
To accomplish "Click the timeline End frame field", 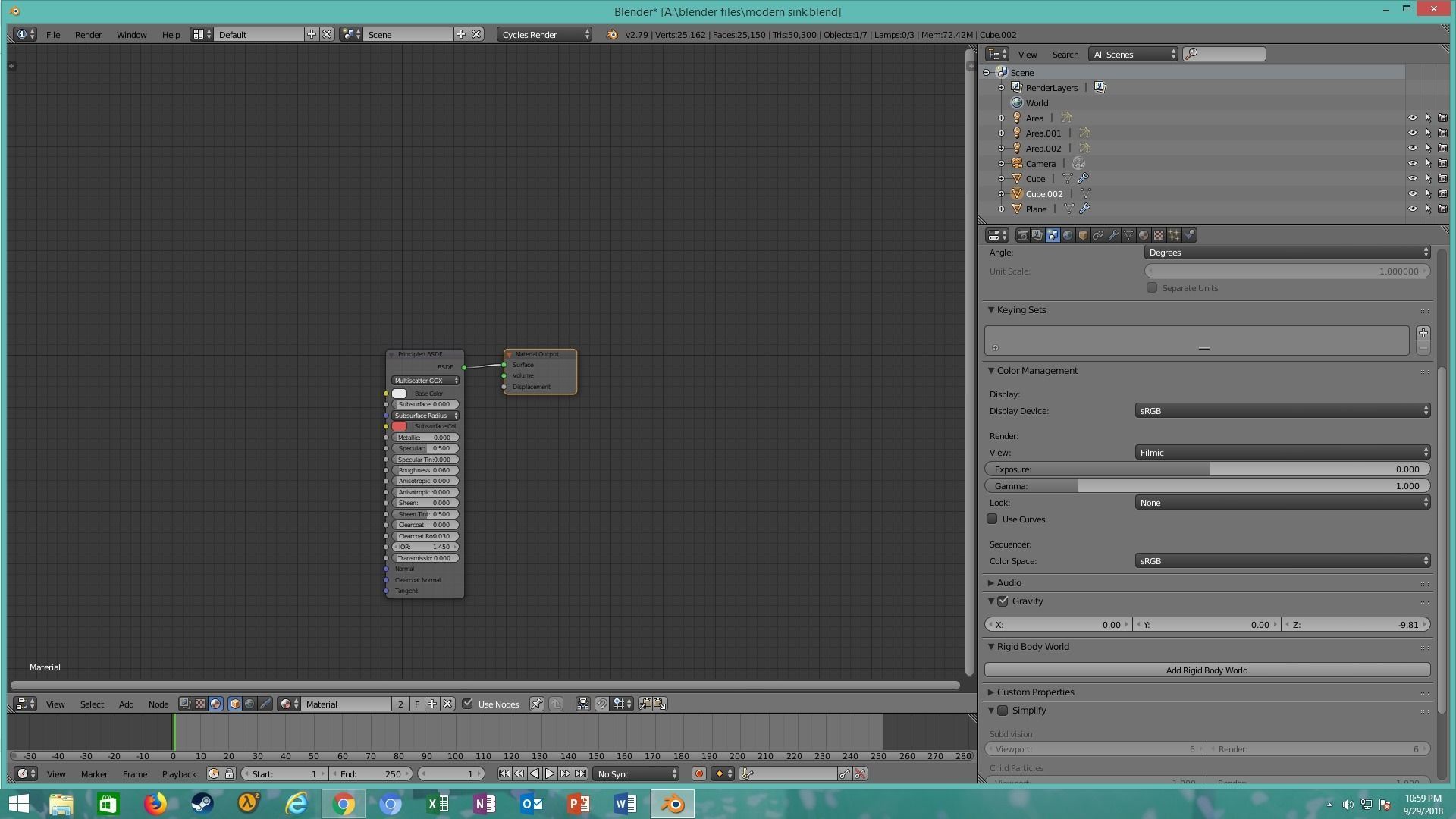I will pyautogui.click(x=372, y=774).
